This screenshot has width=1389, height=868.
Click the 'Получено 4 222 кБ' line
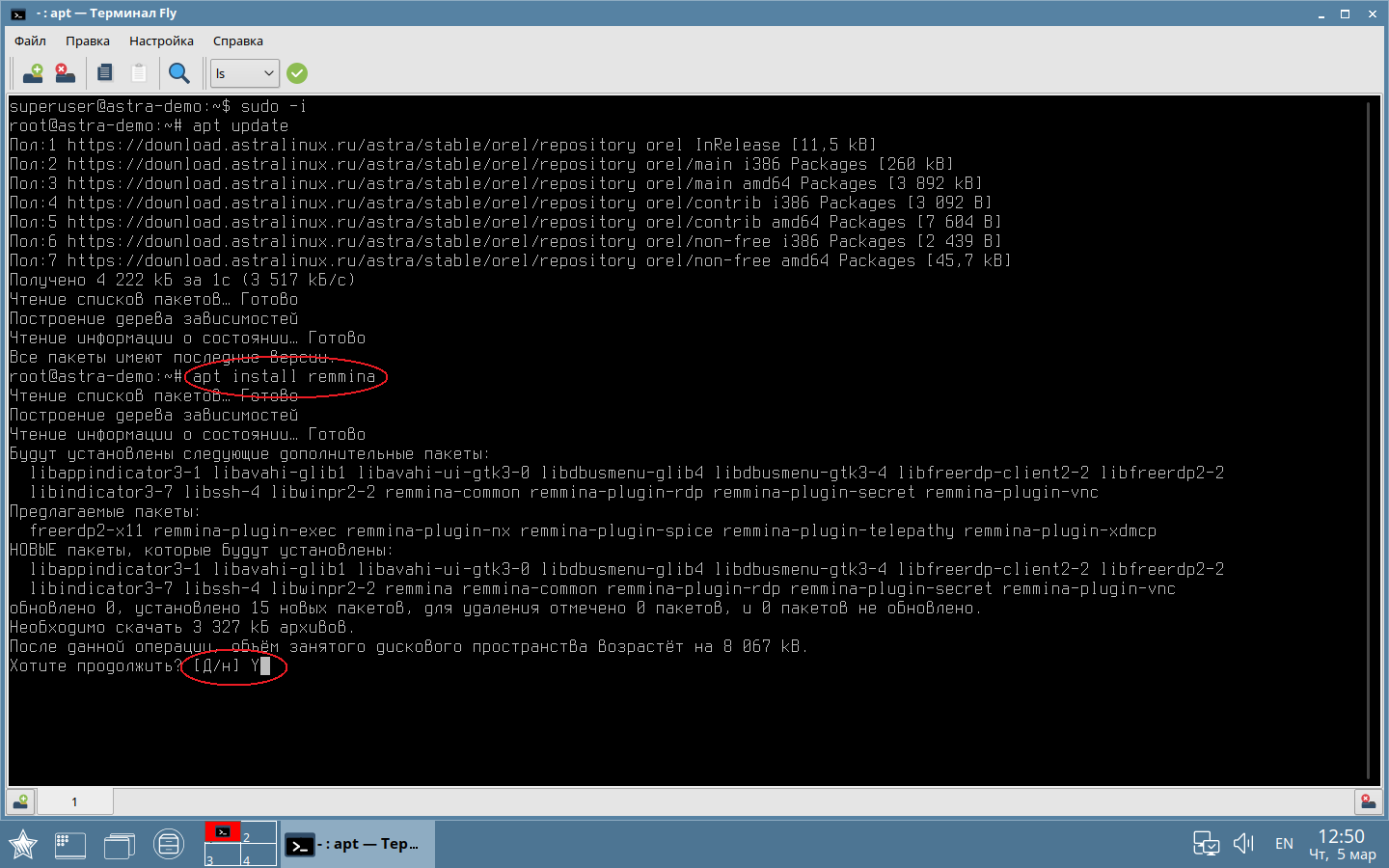pyautogui.click(x=182, y=280)
